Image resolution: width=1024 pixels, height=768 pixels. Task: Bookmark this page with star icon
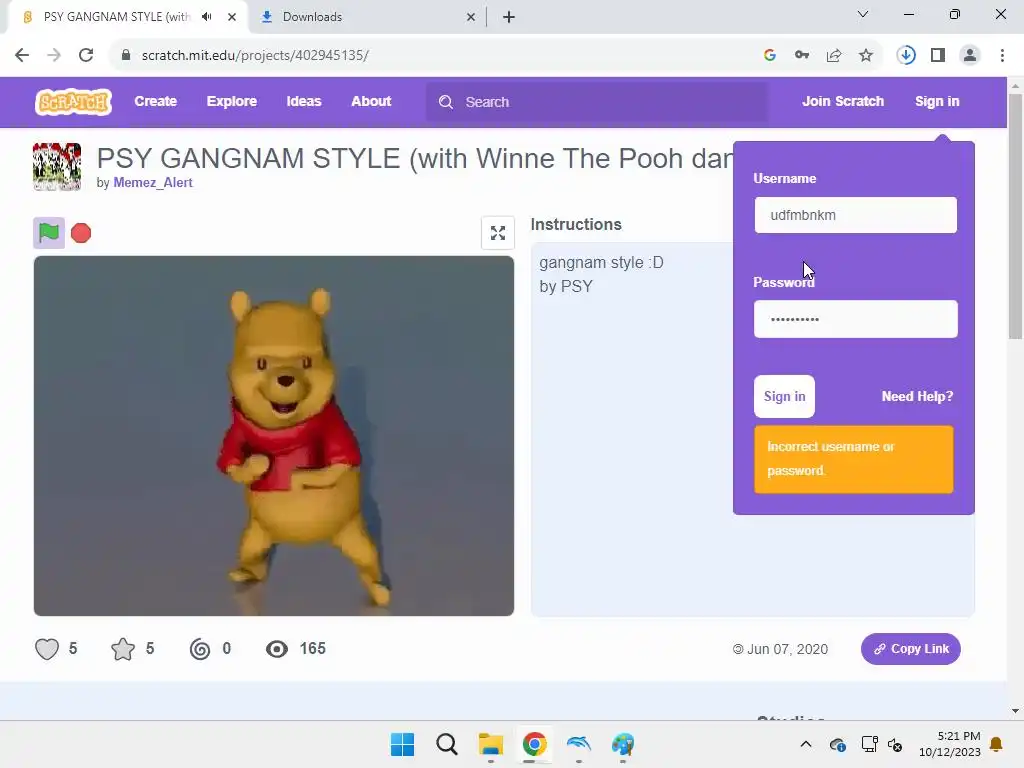click(x=866, y=56)
